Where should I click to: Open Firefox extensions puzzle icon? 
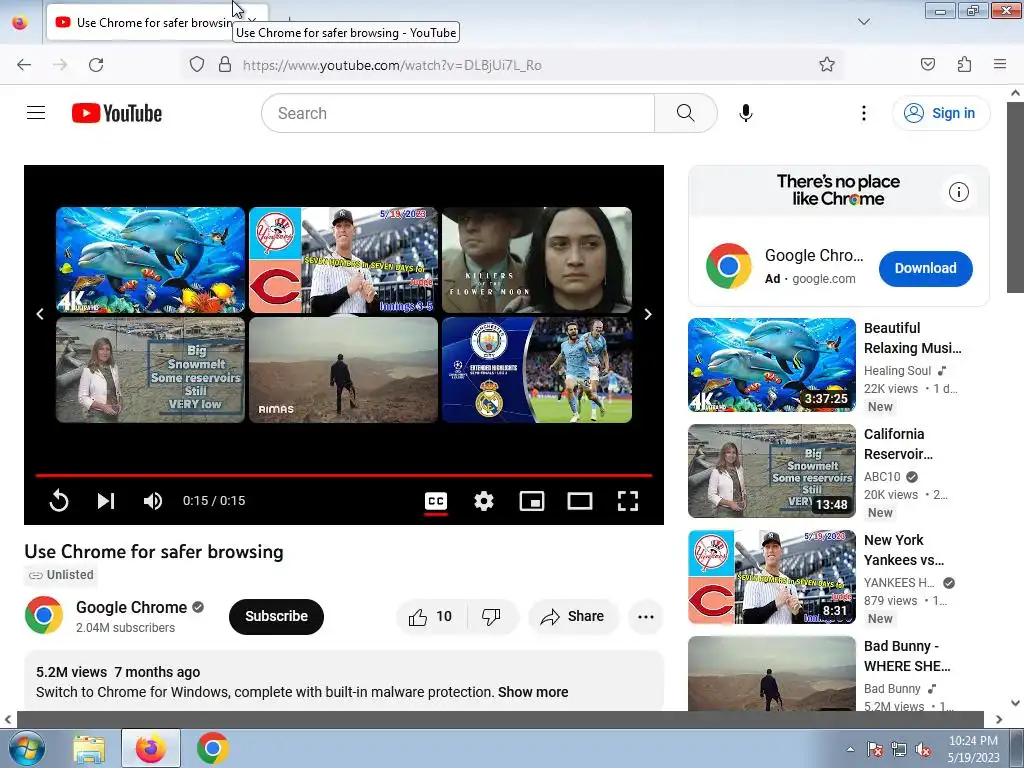[965, 65]
